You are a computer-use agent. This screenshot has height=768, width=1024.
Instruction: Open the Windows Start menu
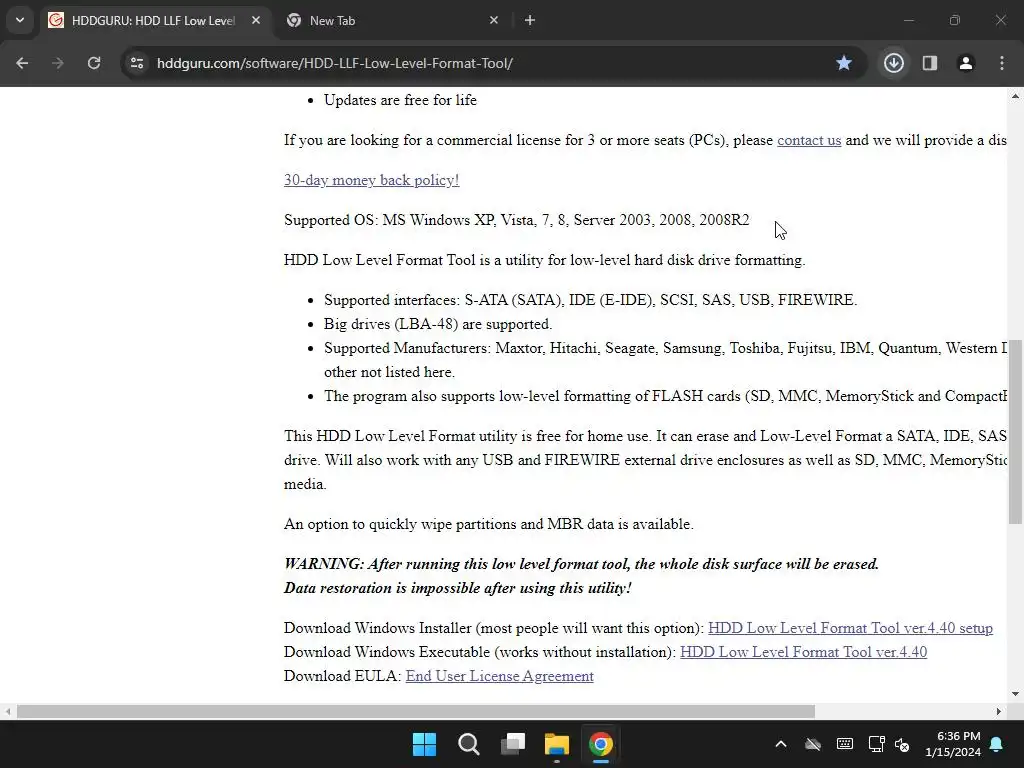click(424, 744)
